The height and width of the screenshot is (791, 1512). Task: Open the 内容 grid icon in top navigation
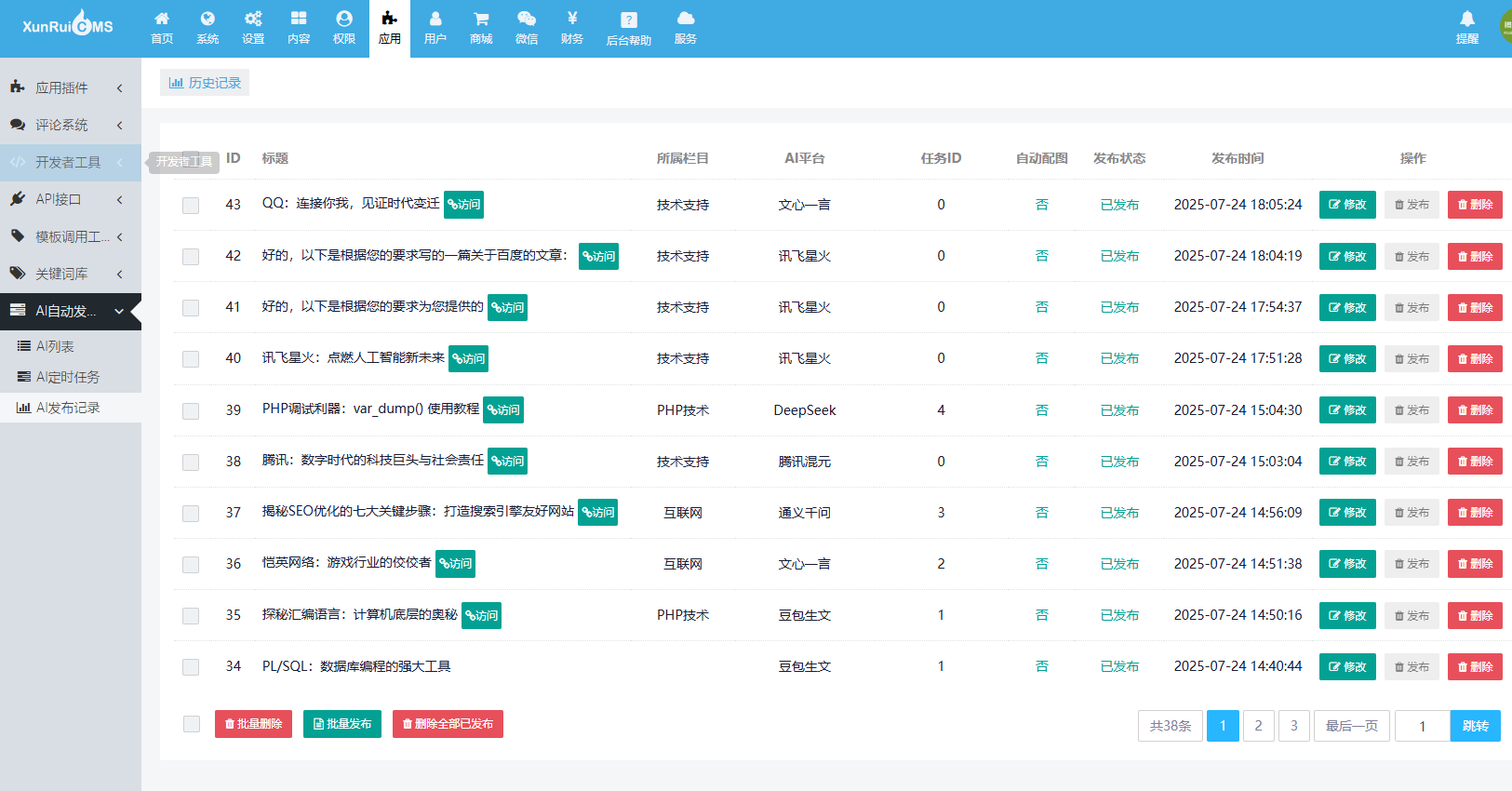click(x=299, y=28)
